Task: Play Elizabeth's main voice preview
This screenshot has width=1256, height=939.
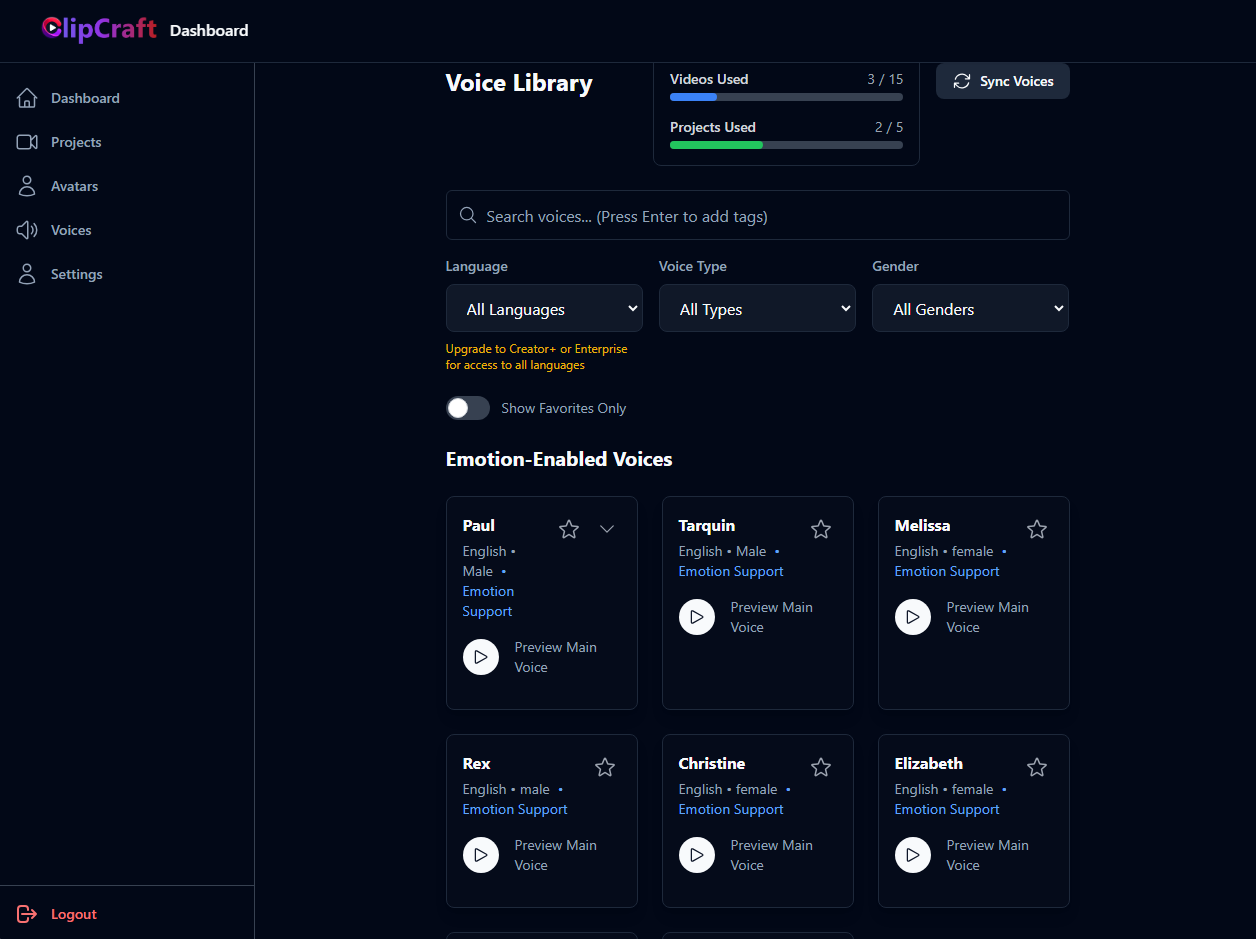Action: click(913, 855)
